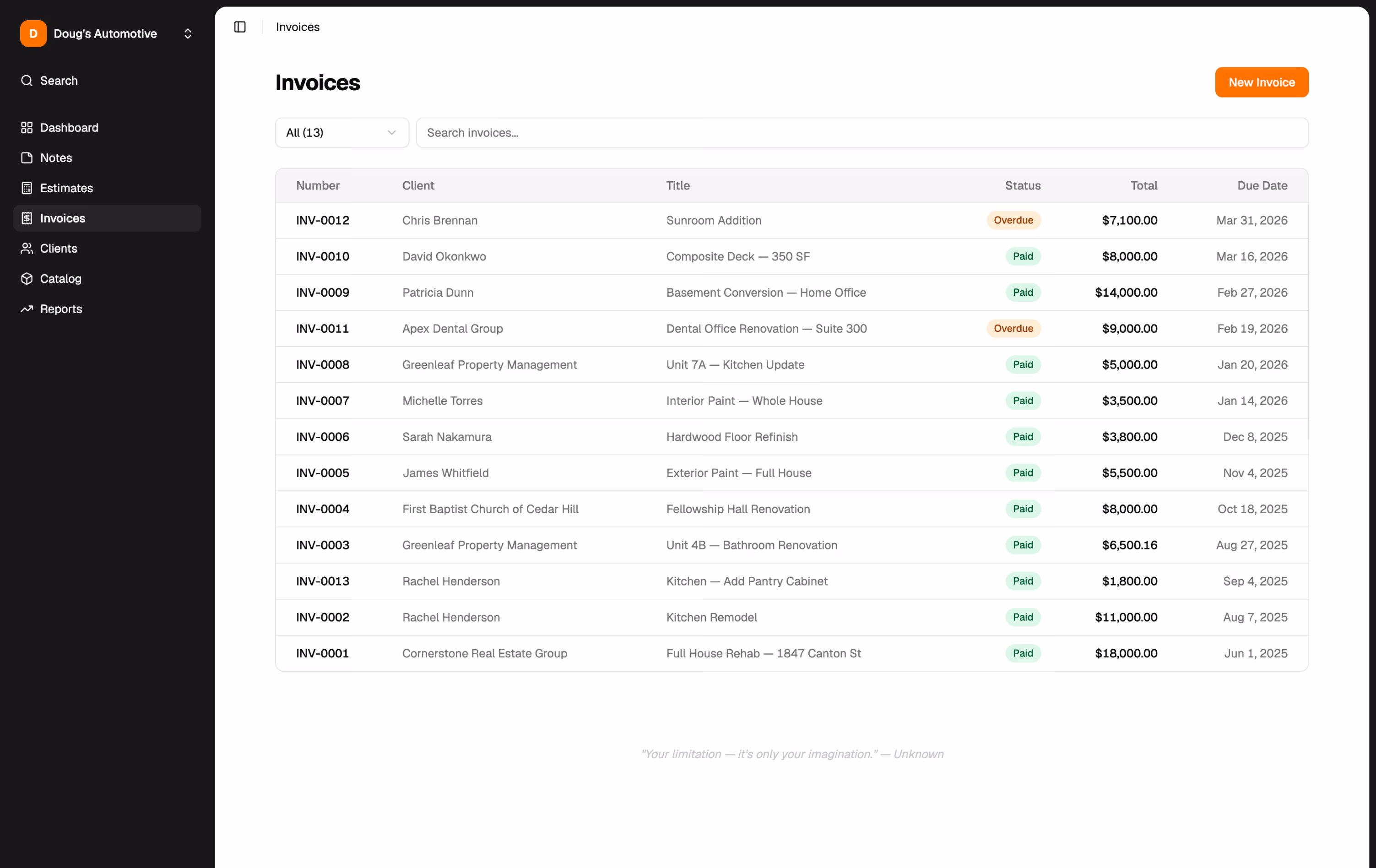Navigate to Estimates
1376x868 pixels.
[108, 188]
